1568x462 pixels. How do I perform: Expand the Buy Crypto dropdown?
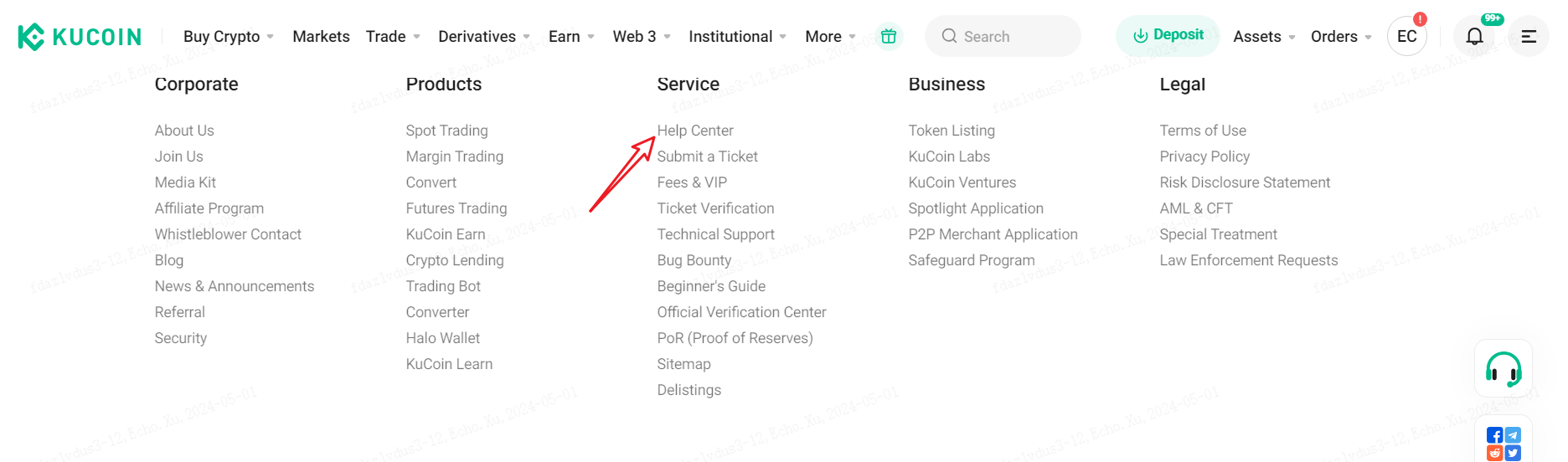pyautogui.click(x=229, y=36)
